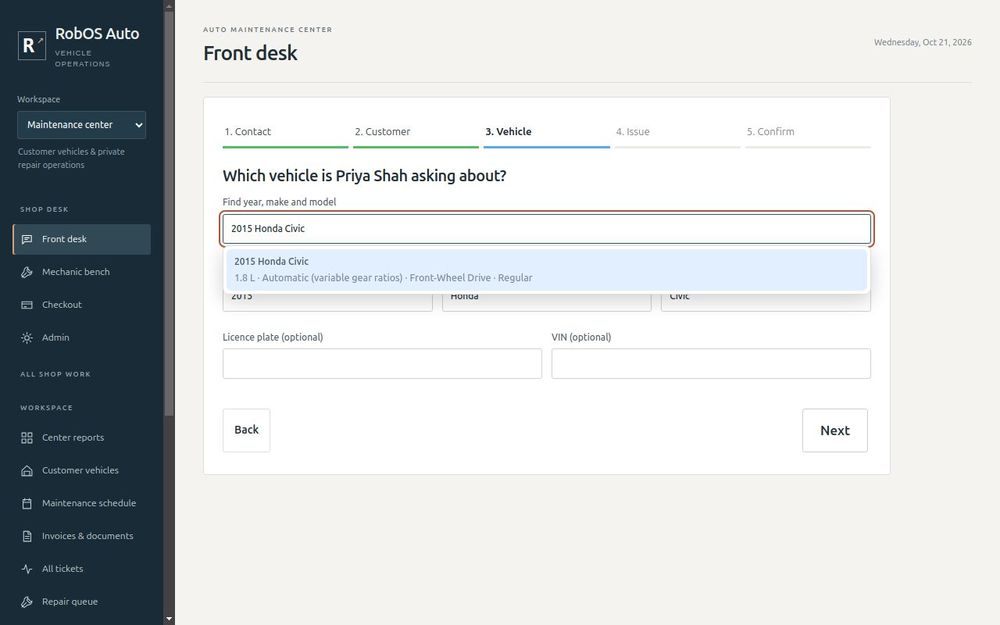Click the Front desk chat icon
This screenshot has height=625, width=1000.
tap(27, 239)
